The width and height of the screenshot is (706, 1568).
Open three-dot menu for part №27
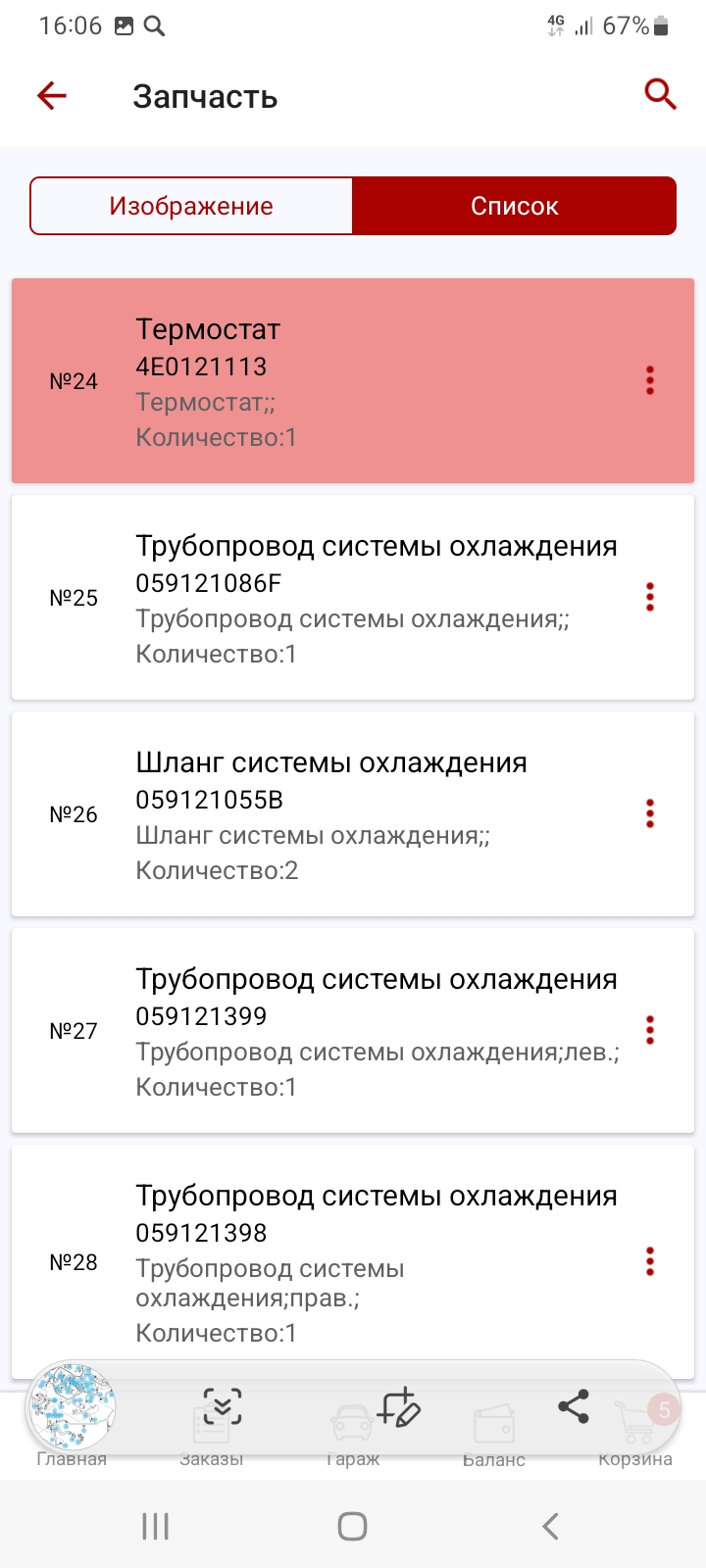(649, 1030)
